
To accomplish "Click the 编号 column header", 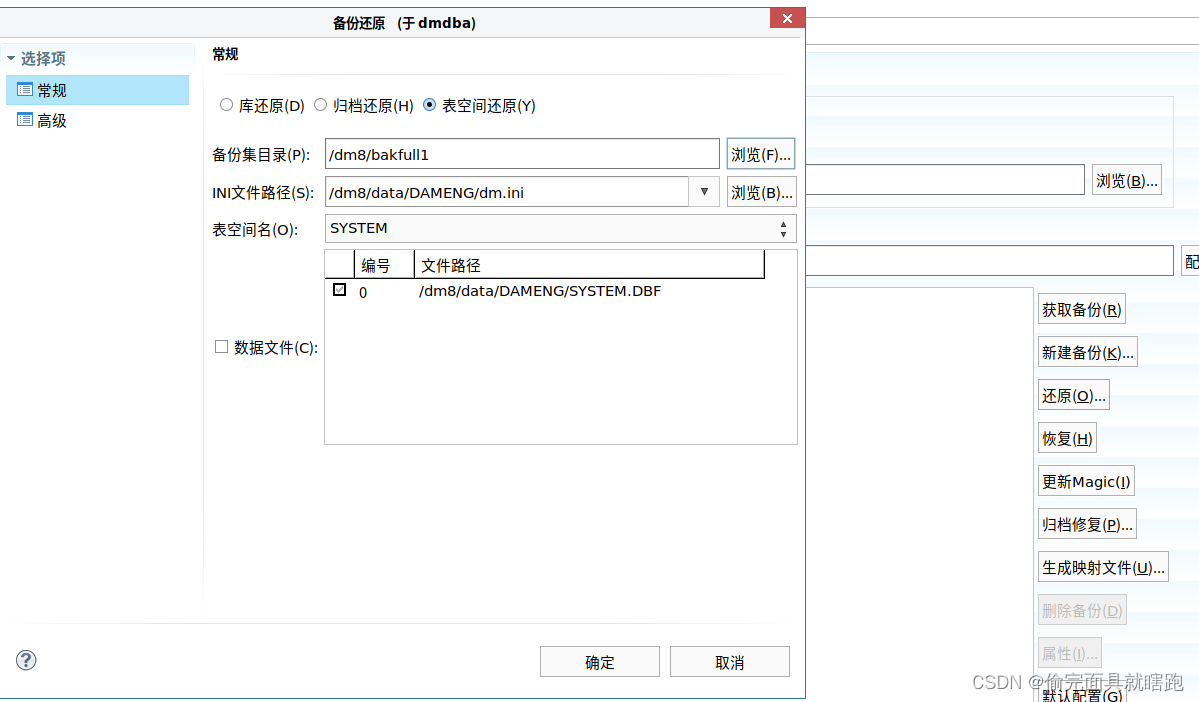I will (x=384, y=265).
